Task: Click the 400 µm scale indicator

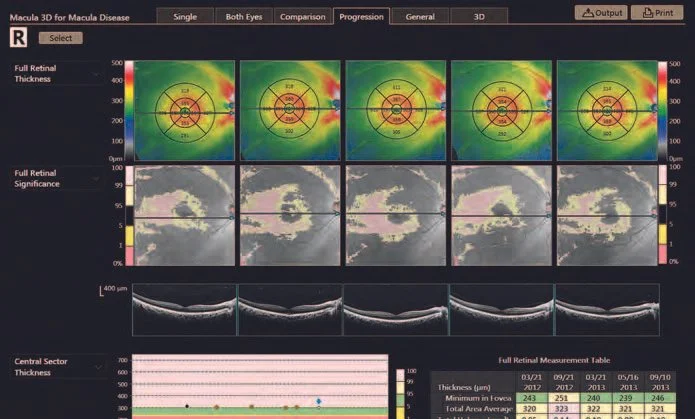Action: click(113, 290)
